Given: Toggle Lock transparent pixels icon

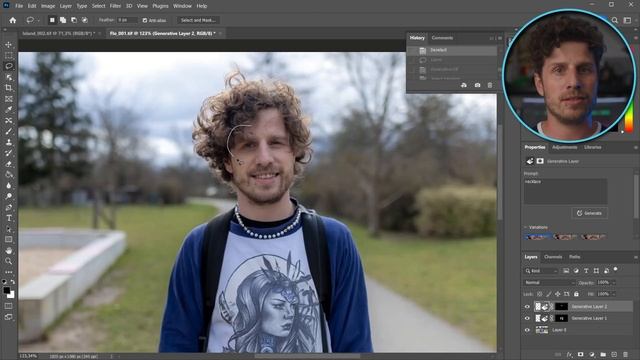Looking at the screenshot, I should (540, 294).
